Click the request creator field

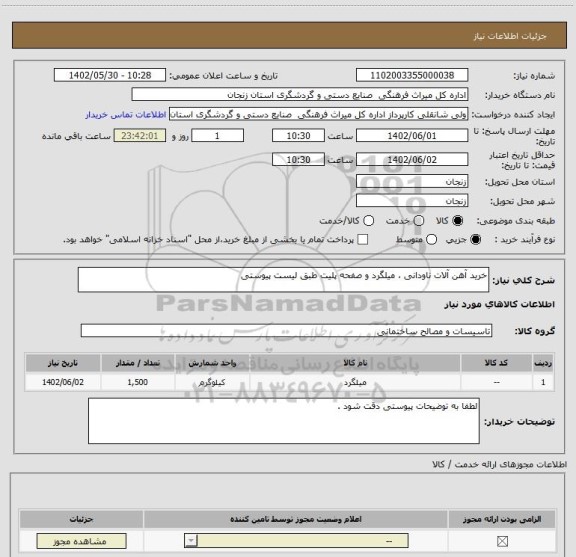point(318,115)
